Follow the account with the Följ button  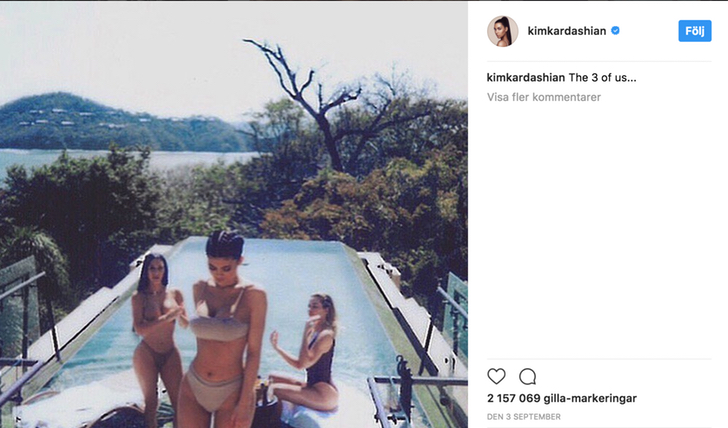click(x=695, y=31)
